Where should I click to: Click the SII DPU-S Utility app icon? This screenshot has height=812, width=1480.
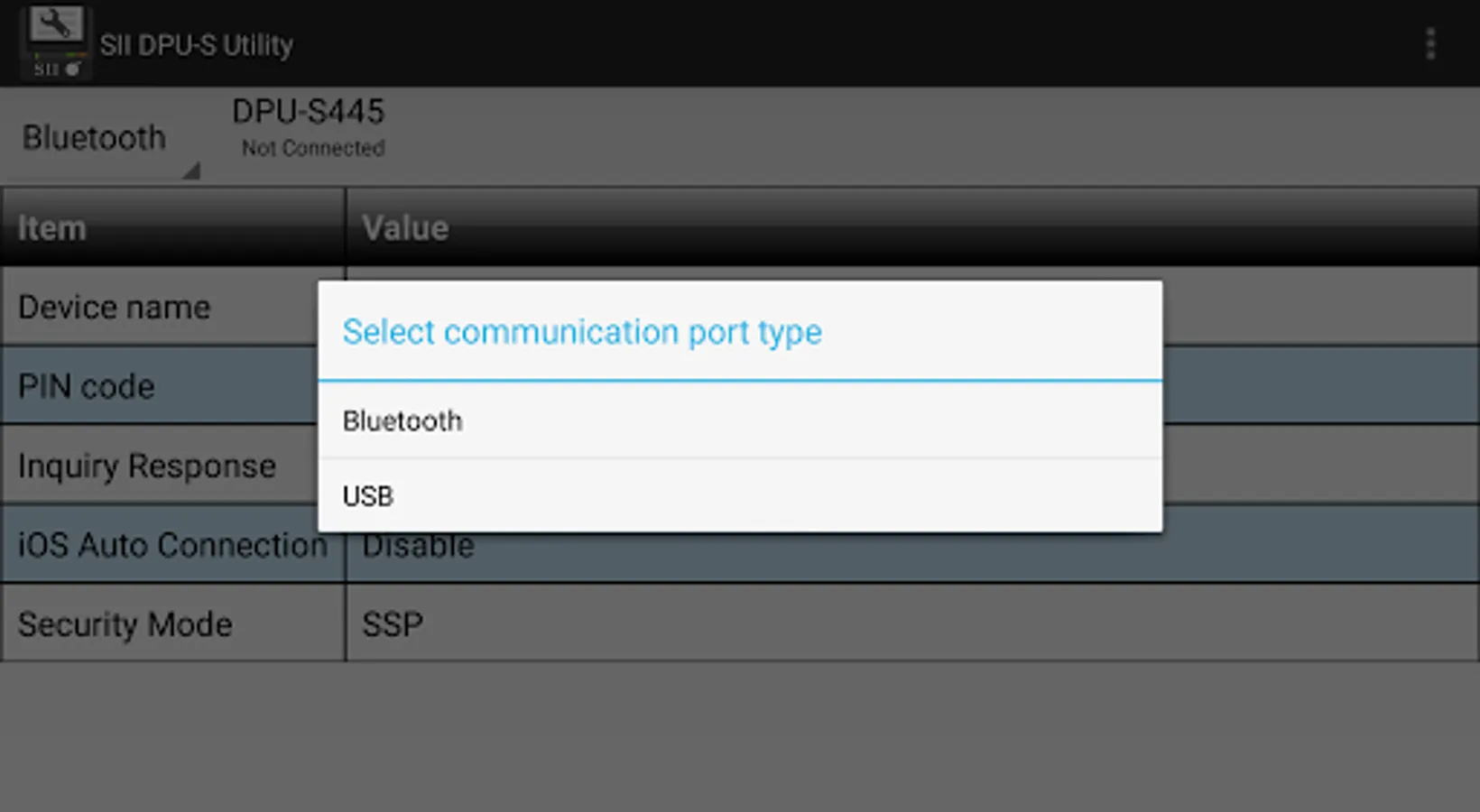click(55, 42)
